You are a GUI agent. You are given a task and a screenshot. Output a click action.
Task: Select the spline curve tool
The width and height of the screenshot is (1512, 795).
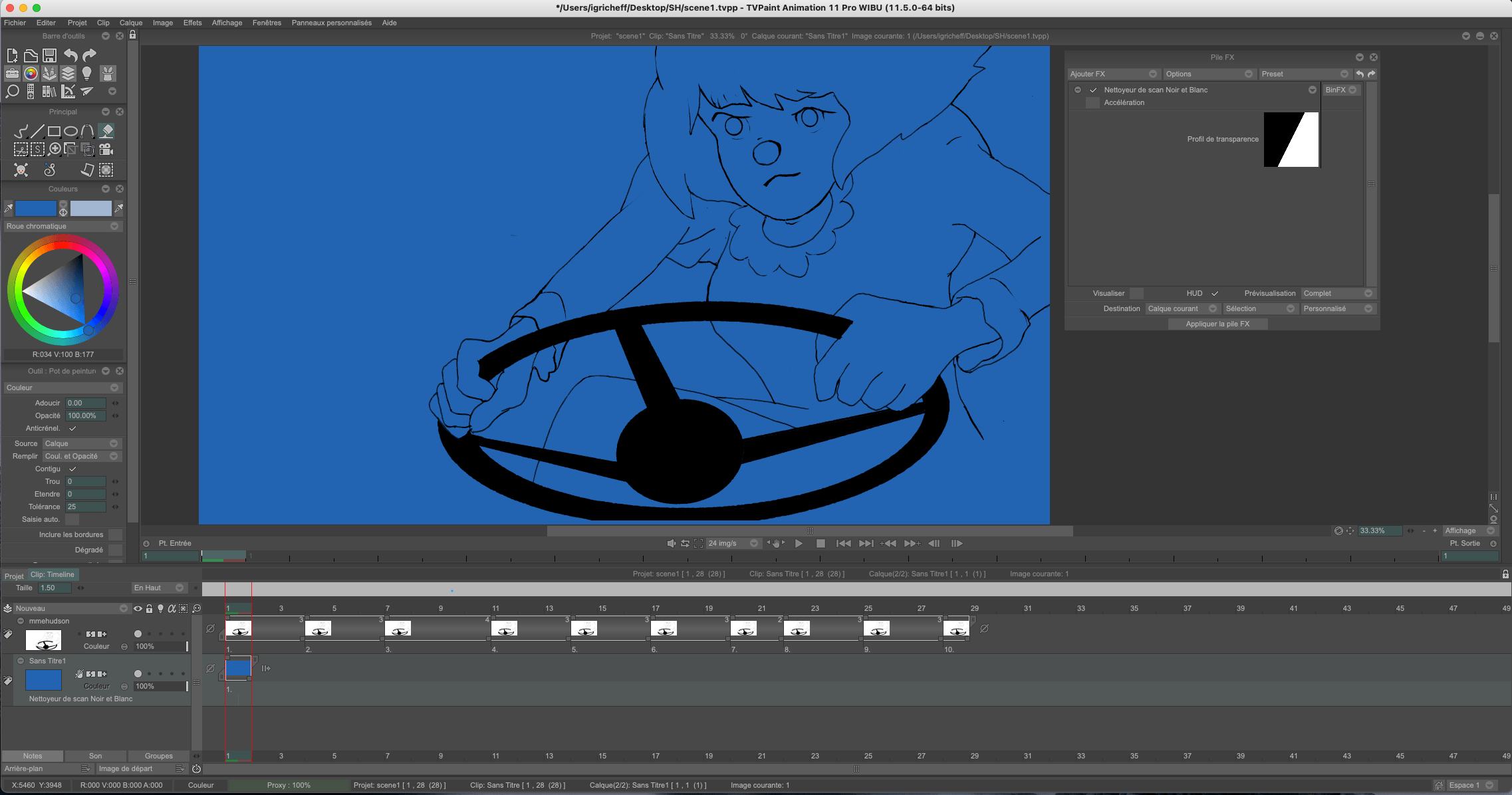(87, 131)
